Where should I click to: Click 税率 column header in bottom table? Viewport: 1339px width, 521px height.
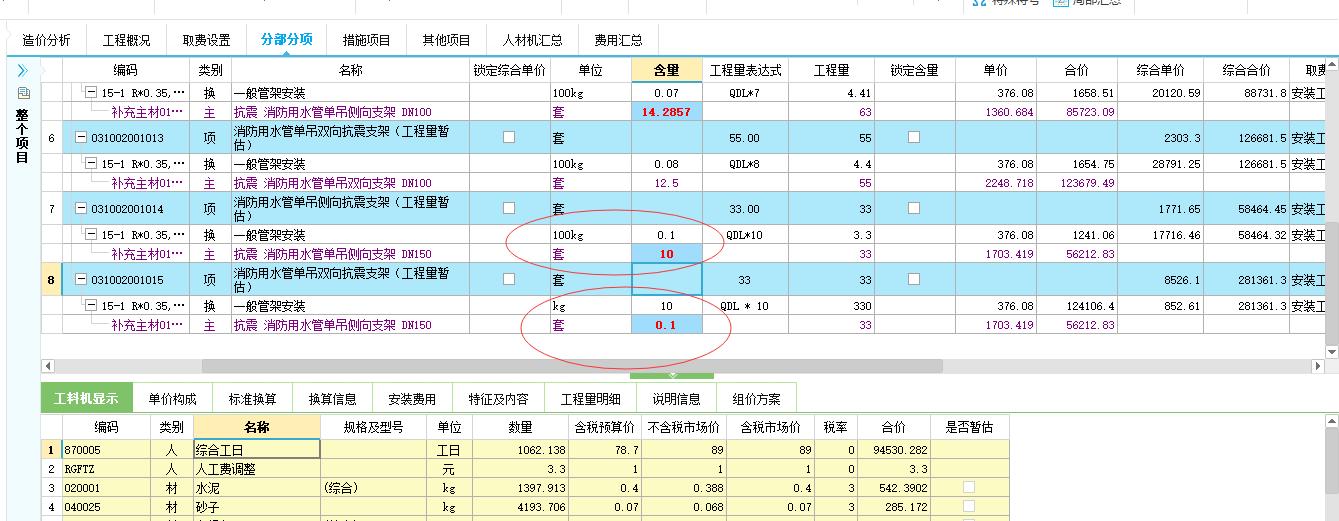[835, 427]
